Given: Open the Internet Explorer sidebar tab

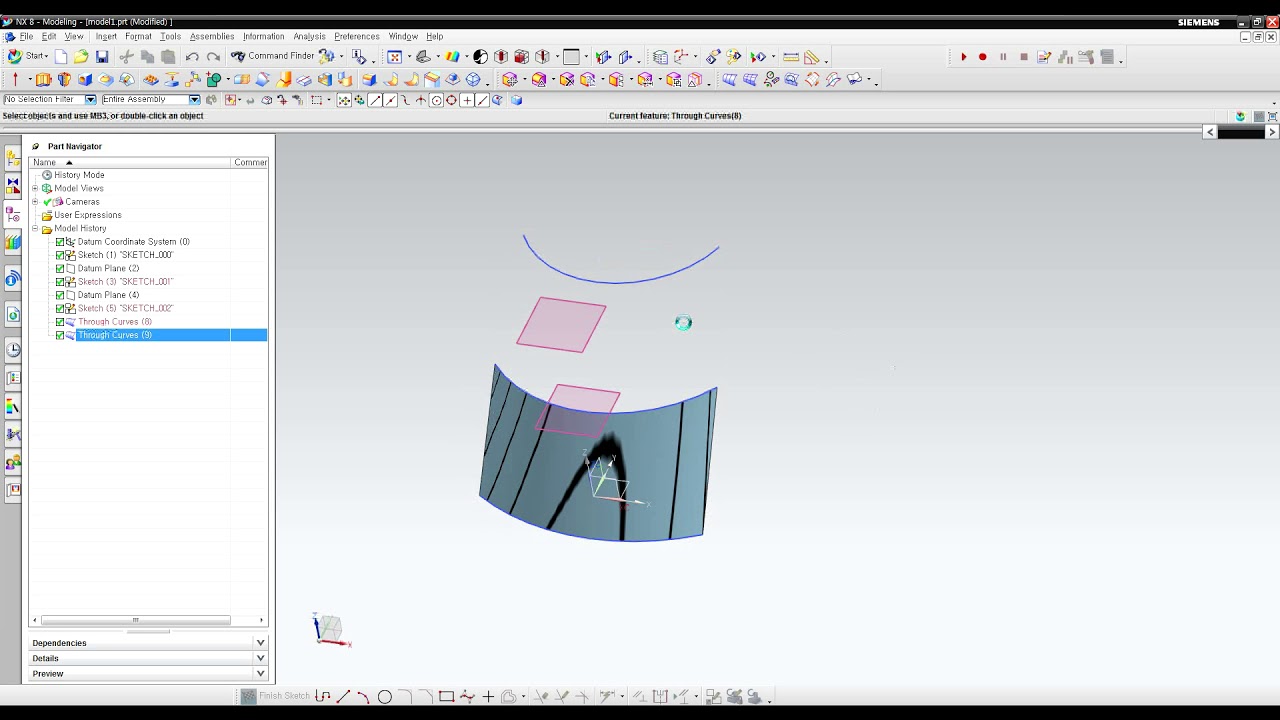Looking at the screenshot, I should pyautogui.click(x=13, y=279).
